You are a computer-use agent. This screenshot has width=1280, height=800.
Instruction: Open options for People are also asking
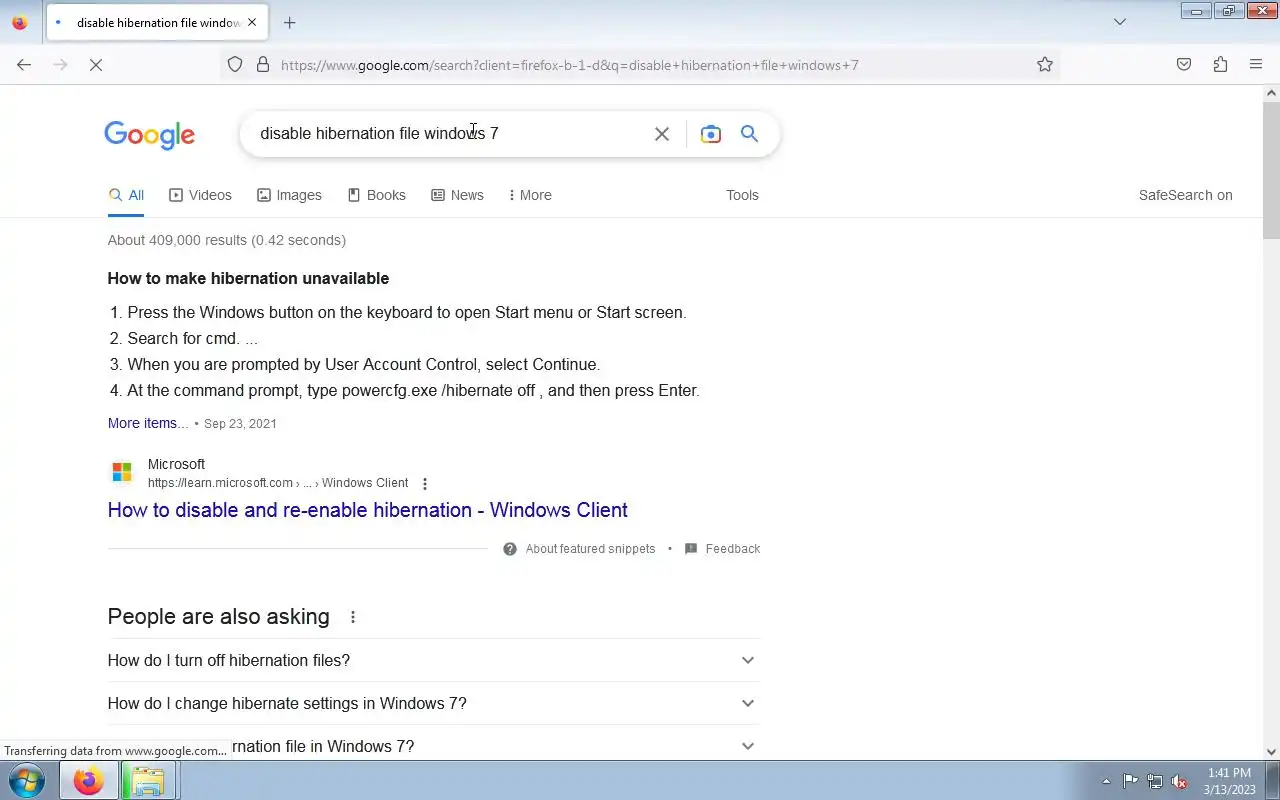pos(353,617)
